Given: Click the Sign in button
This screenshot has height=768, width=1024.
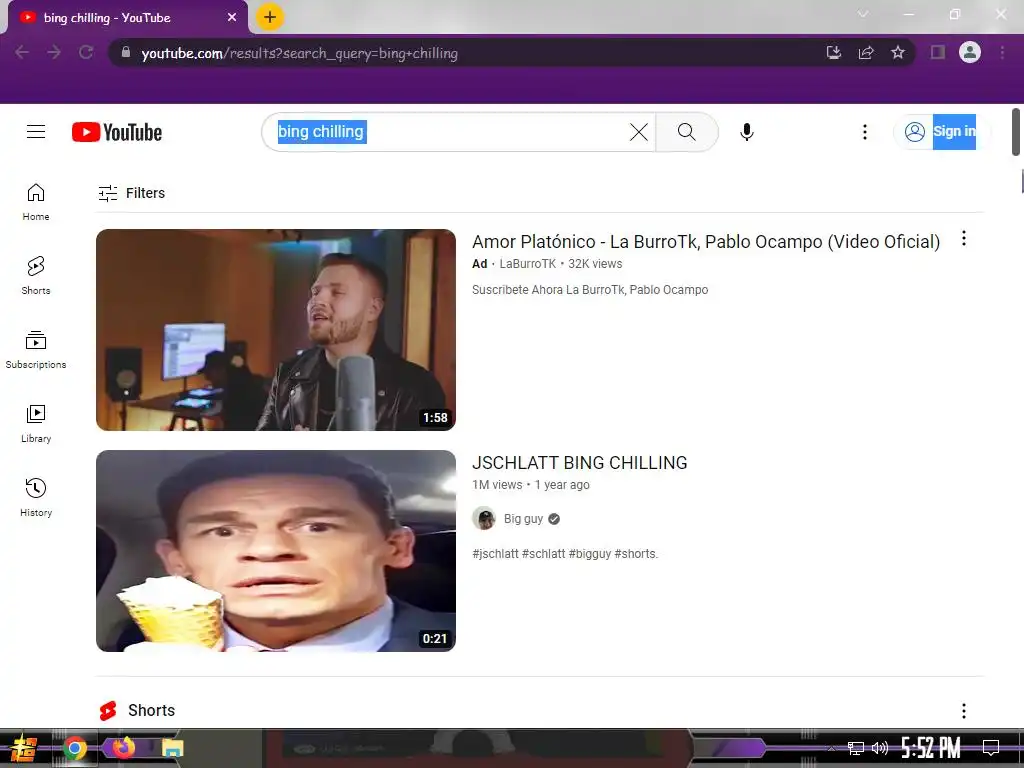Looking at the screenshot, I should point(940,132).
